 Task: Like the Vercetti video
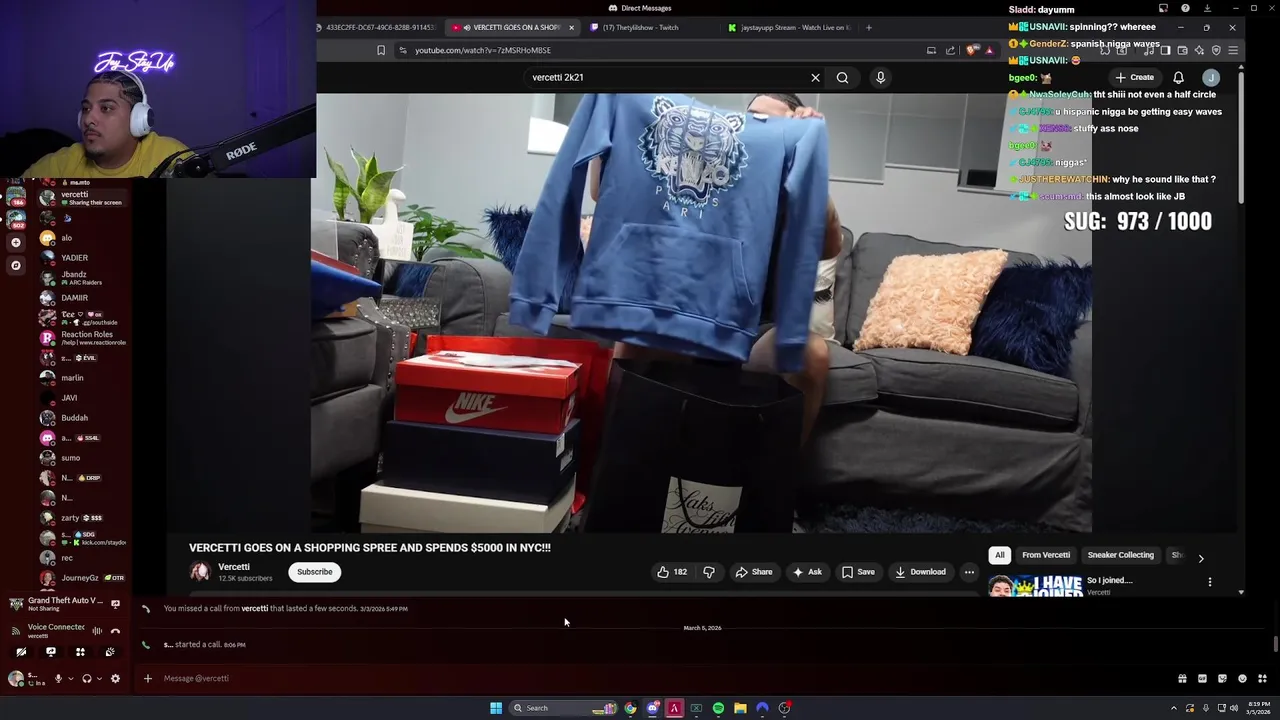coord(672,572)
